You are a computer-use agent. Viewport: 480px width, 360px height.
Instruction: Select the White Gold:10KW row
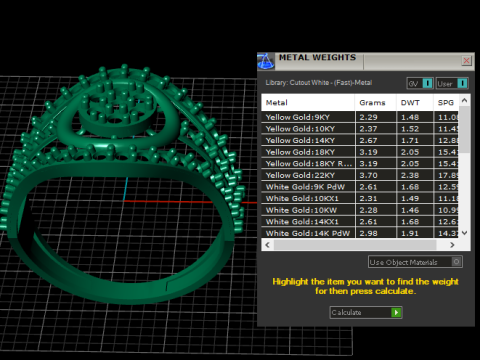[x=360, y=210]
